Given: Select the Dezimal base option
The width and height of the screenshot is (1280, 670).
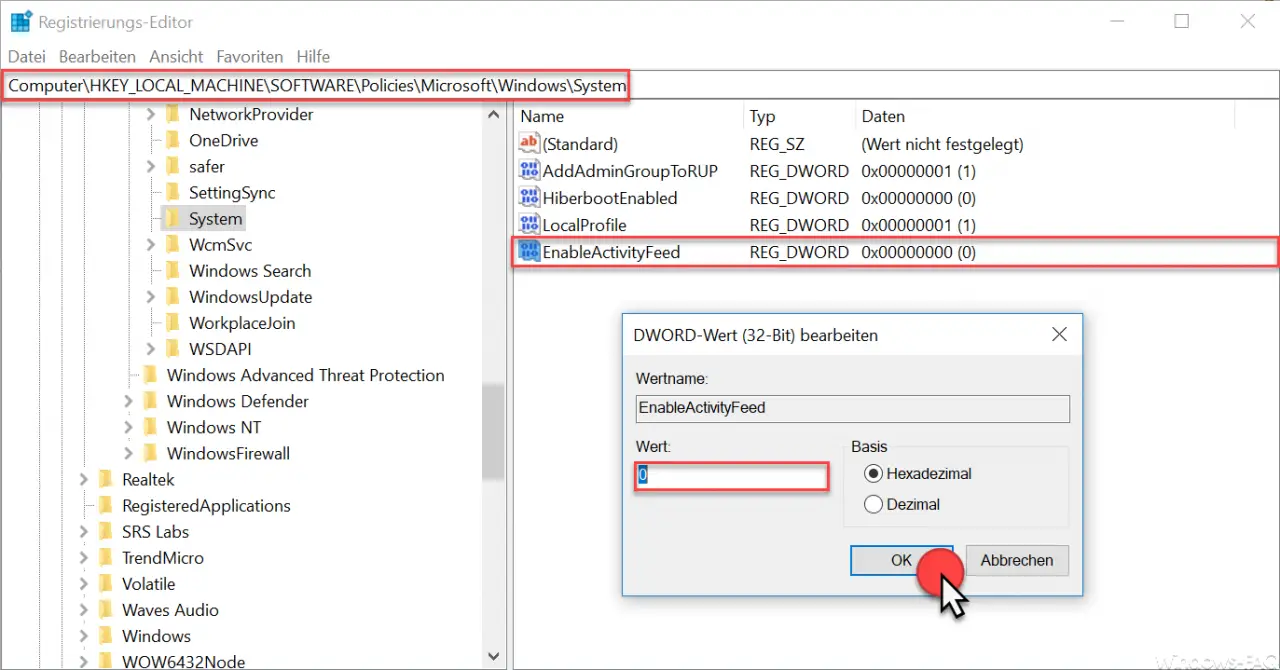Looking at the screenshot, I should tap(873, 504).
